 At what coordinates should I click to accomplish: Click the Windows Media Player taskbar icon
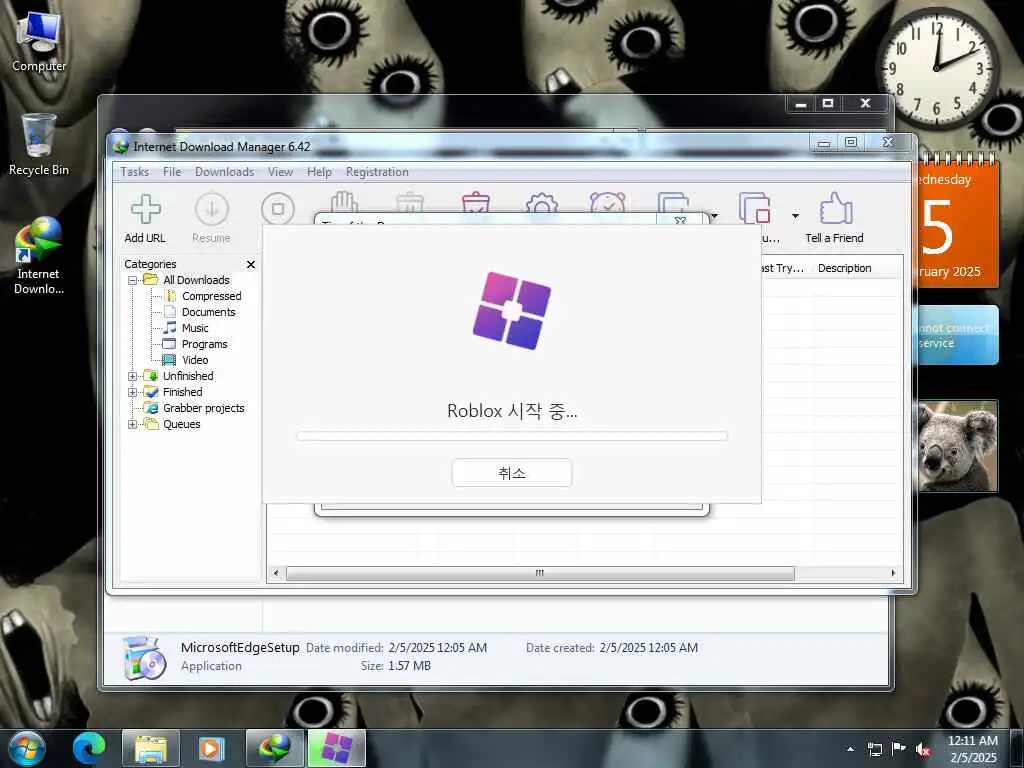point(211,748)
